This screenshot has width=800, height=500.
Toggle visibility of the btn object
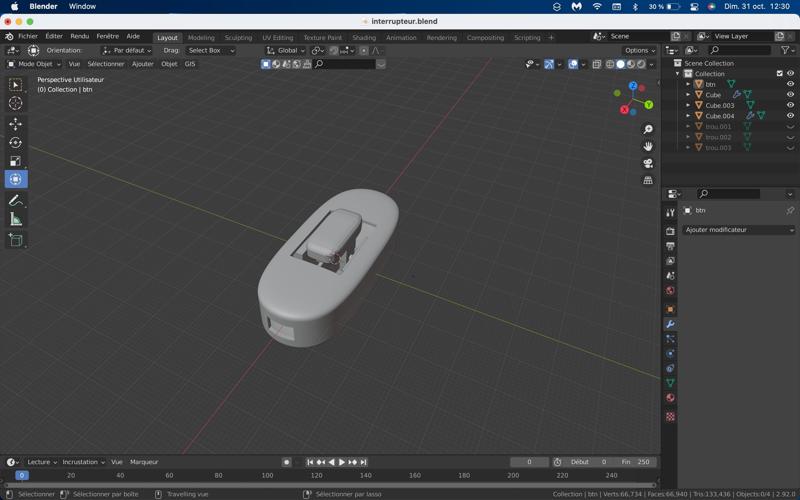[790, 84]
